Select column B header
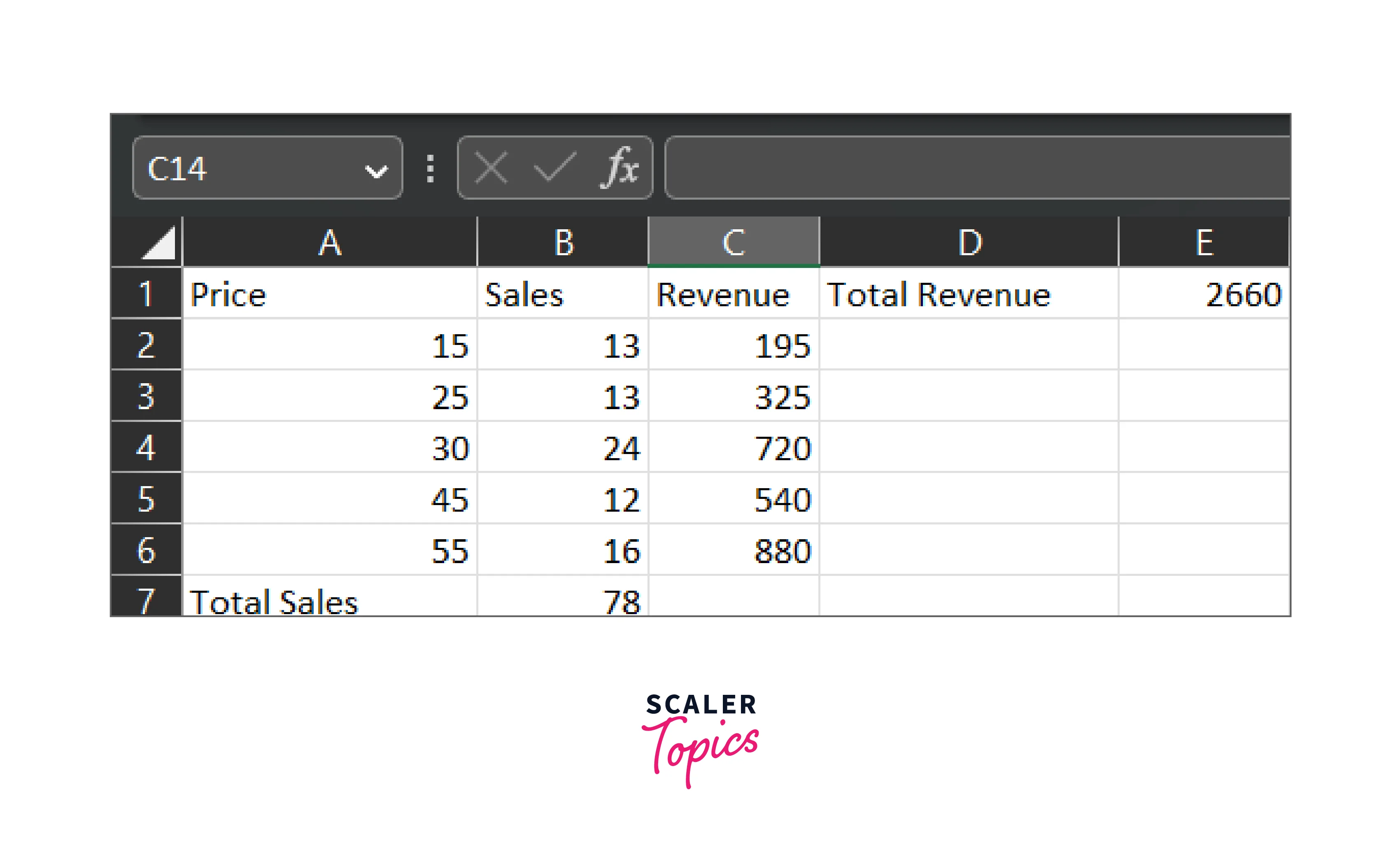The height and width of the screenshot is (864, 1400). click(x=563, y=242)
